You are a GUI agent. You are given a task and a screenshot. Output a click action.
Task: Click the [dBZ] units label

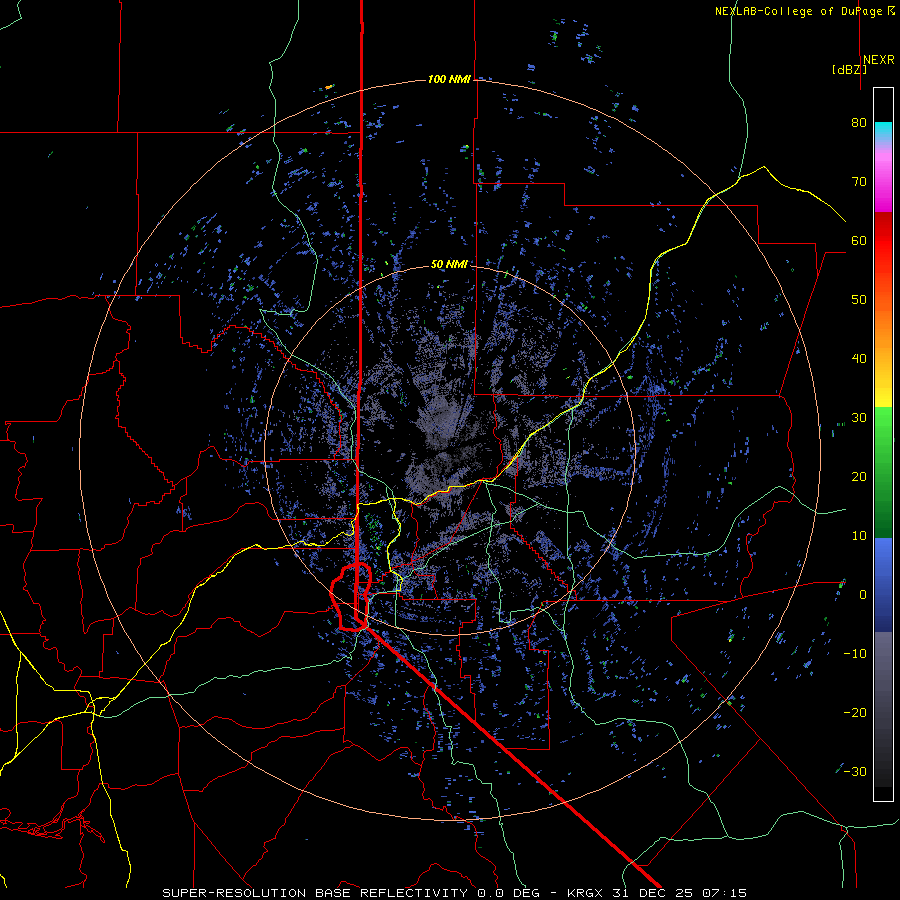pyautogui.click(x=849, y=69)
